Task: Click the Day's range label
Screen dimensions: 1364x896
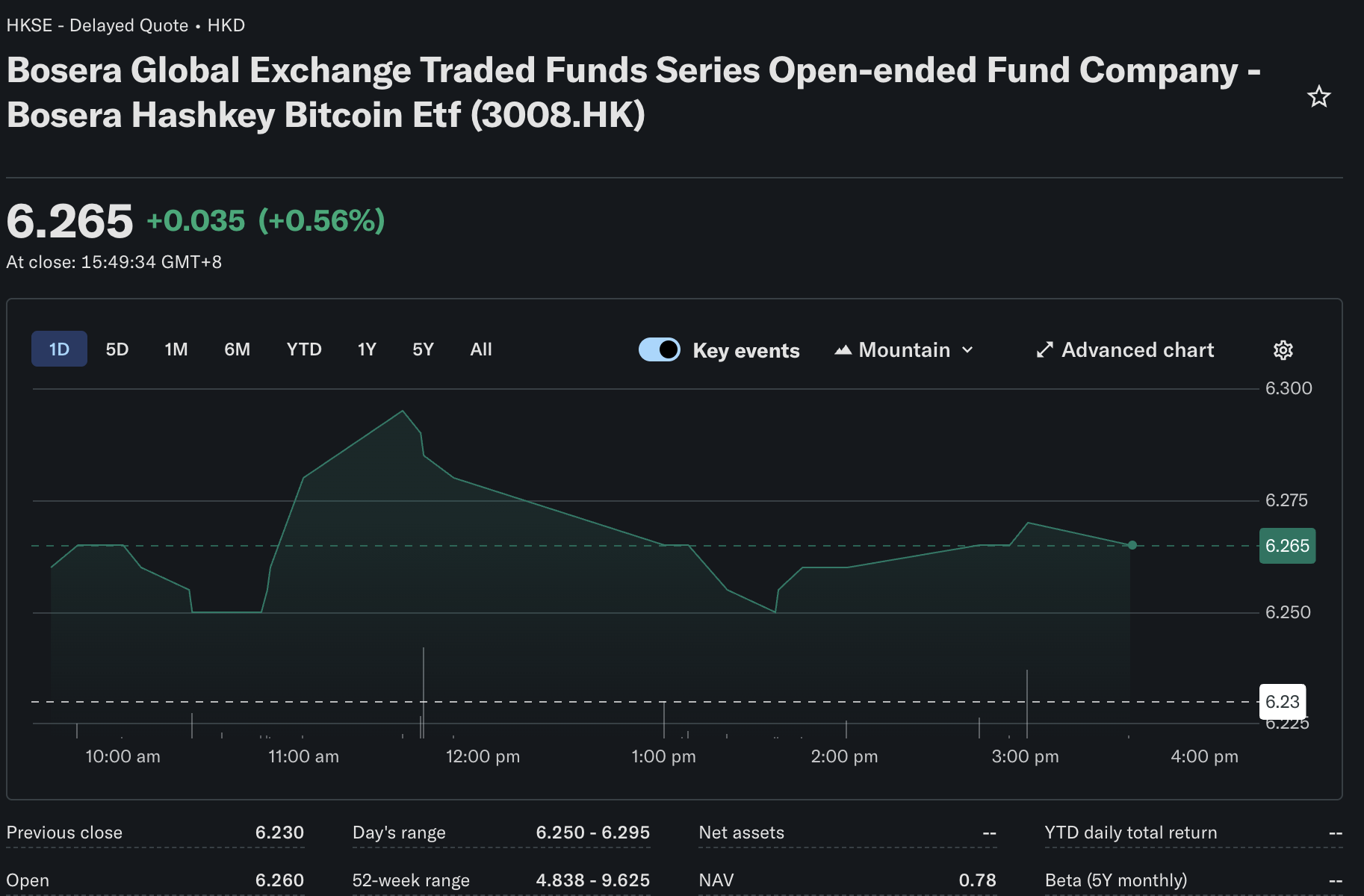Action: coord(399,833)
